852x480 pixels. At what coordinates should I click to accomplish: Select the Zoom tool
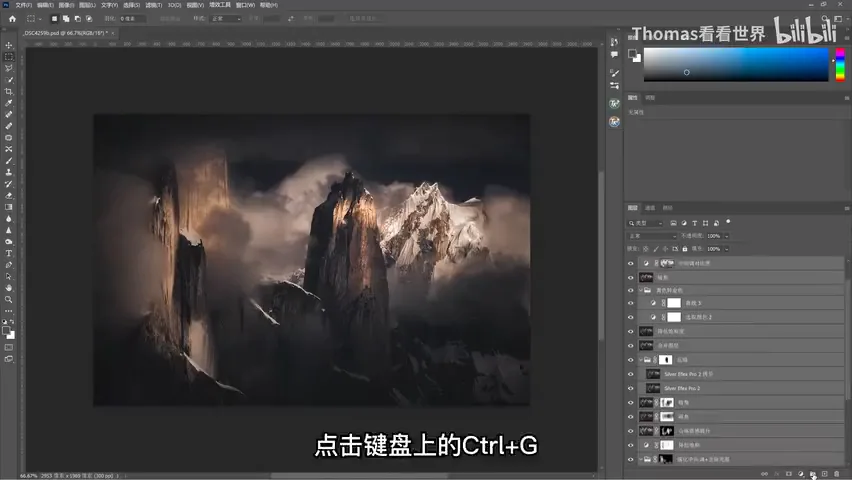9,299
